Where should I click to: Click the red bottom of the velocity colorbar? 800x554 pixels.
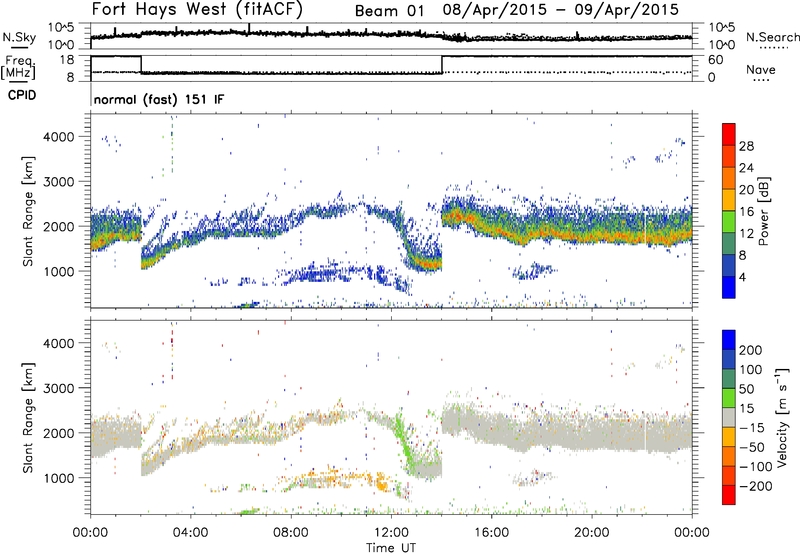729,495
